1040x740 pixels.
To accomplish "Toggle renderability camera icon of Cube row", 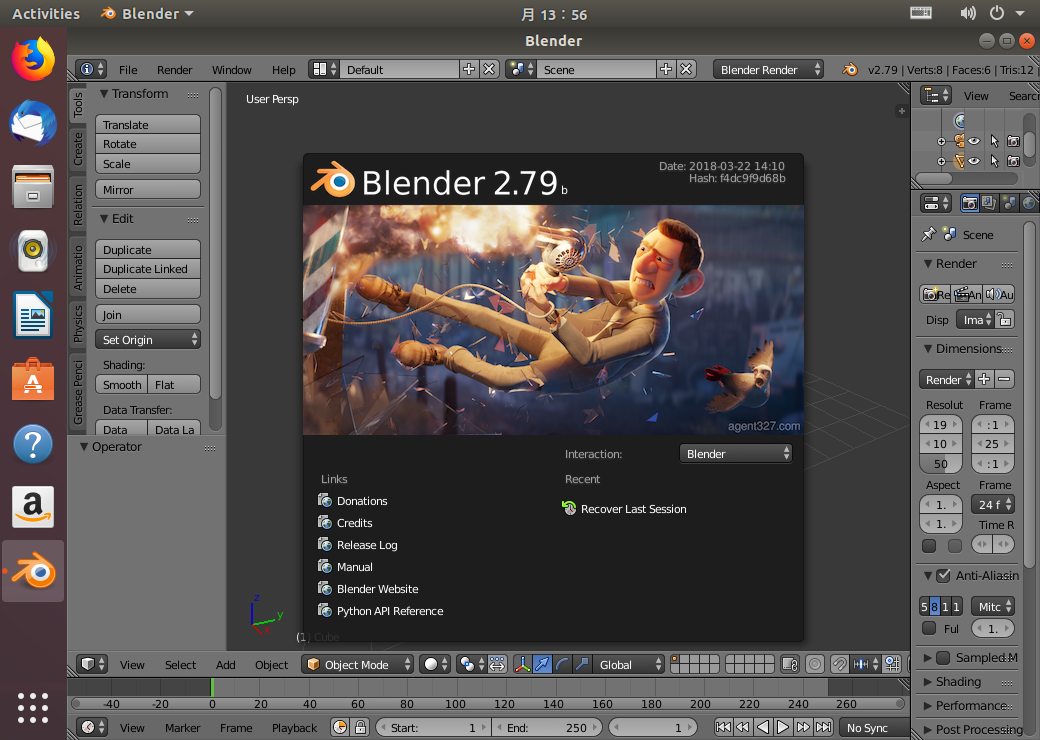I will 1013,160.
